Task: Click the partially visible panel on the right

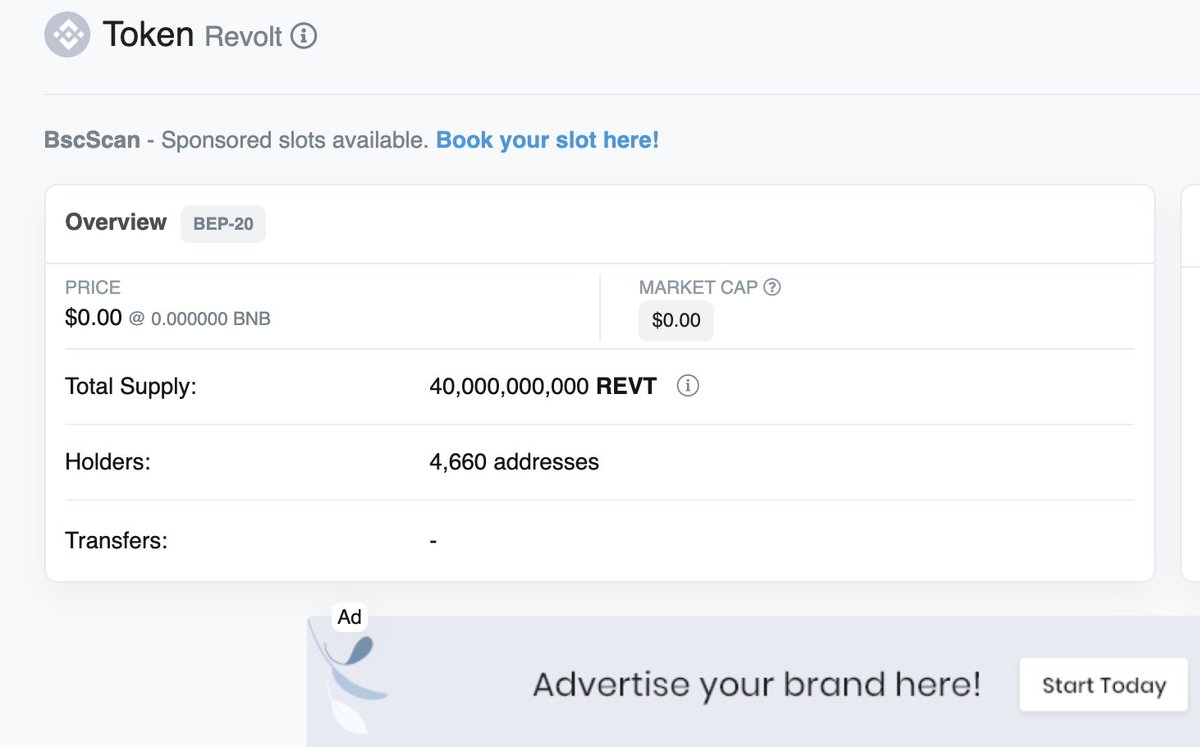Action: tap(1193, 300)
